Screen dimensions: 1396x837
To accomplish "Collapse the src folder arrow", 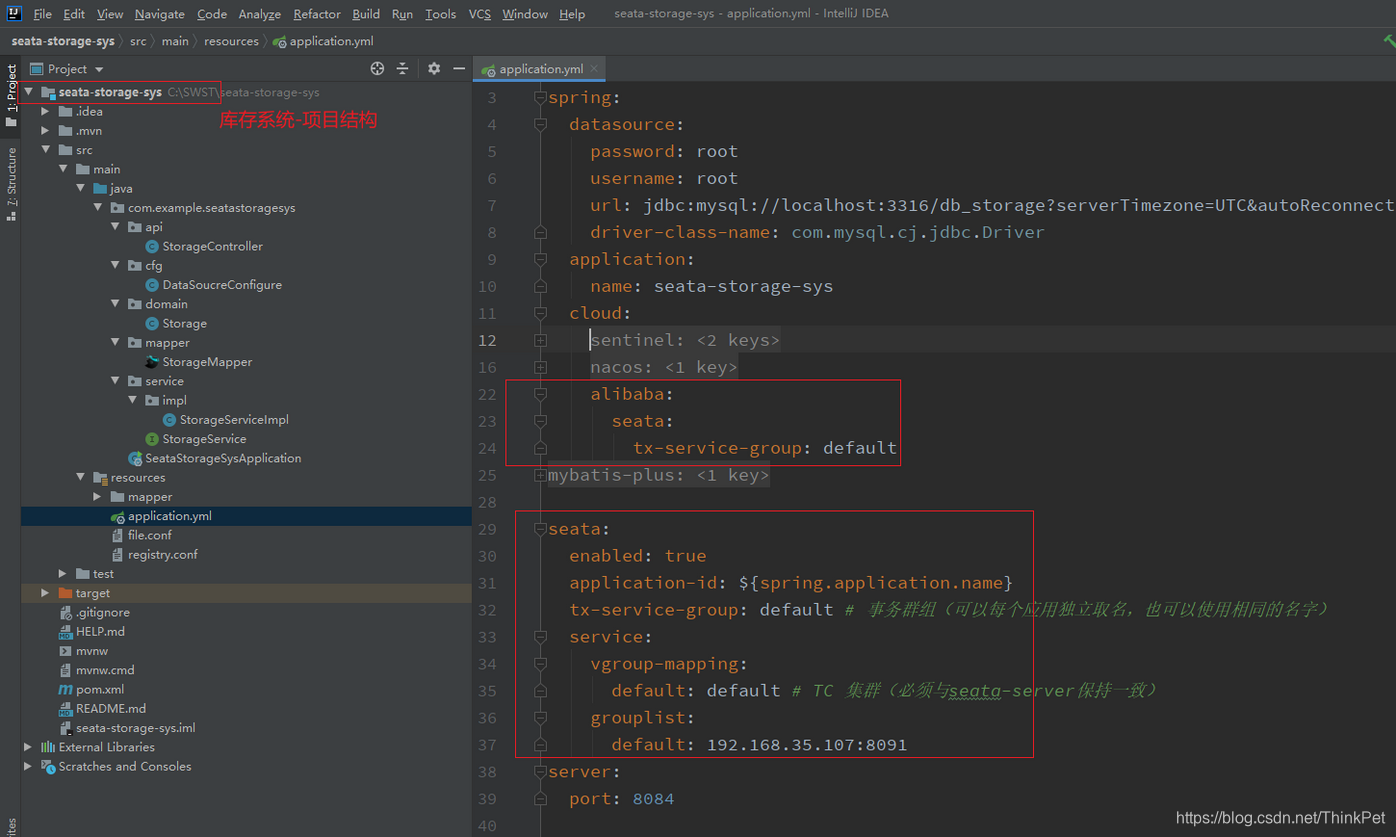I will (45, 150).
